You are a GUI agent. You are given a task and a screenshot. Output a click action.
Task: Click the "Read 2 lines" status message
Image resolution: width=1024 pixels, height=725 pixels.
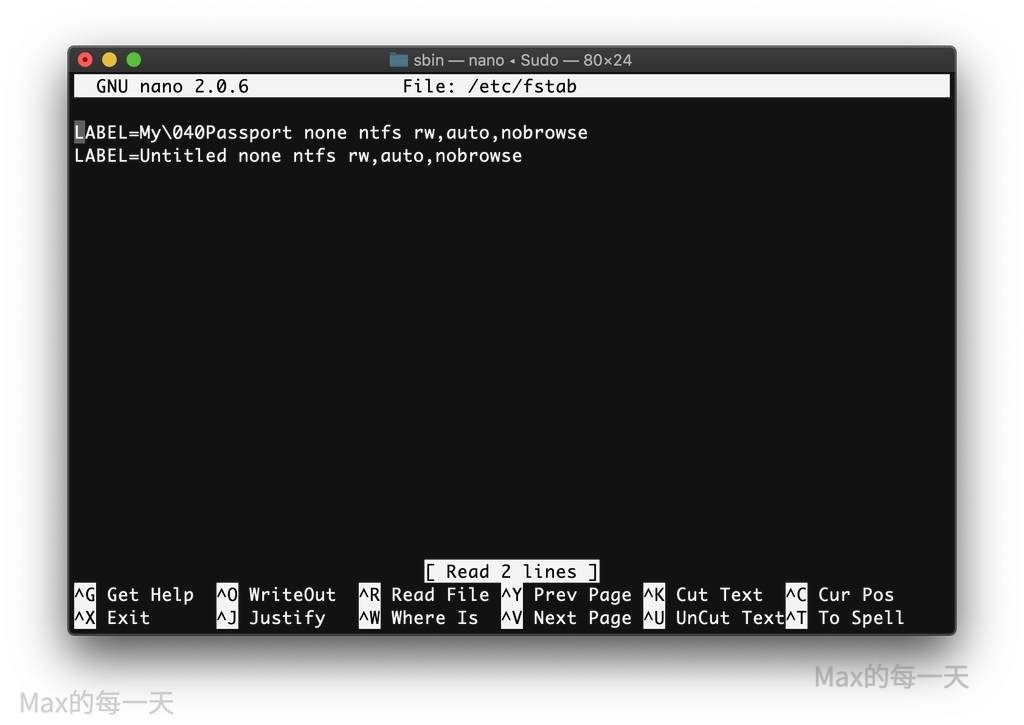pos(511,572)
